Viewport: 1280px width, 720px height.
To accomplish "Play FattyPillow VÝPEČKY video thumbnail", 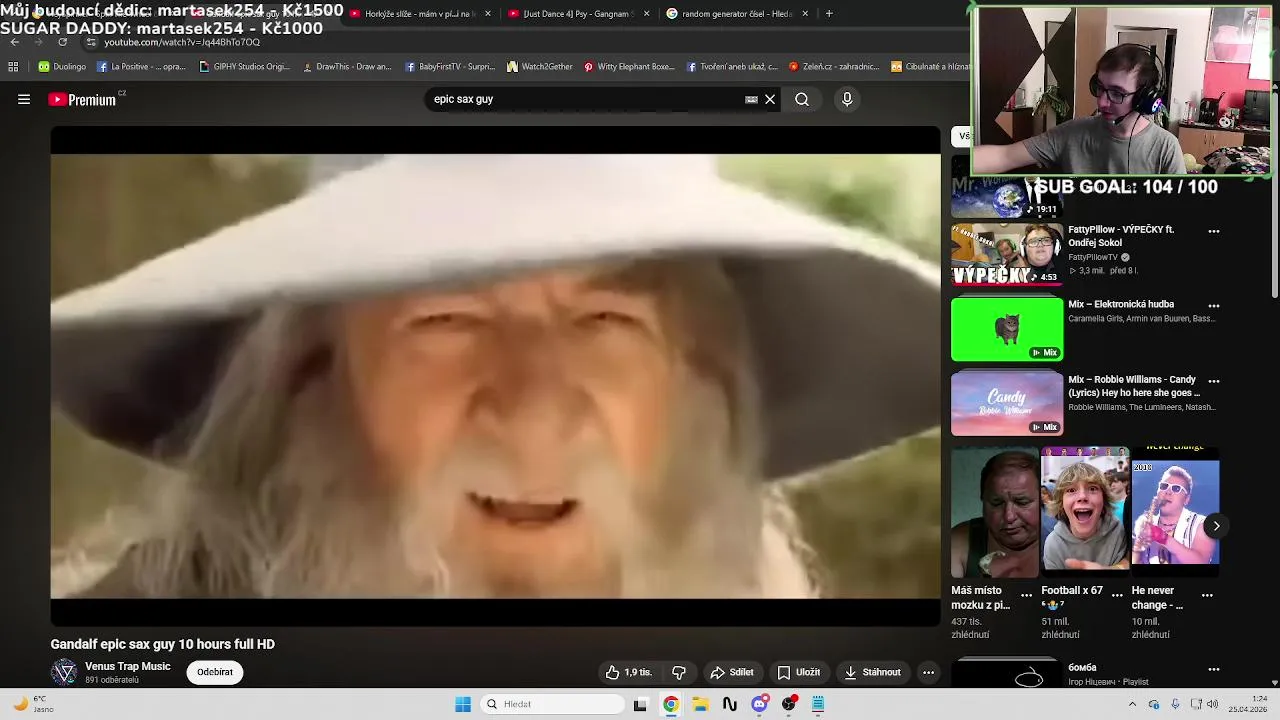I will 1007,254.
